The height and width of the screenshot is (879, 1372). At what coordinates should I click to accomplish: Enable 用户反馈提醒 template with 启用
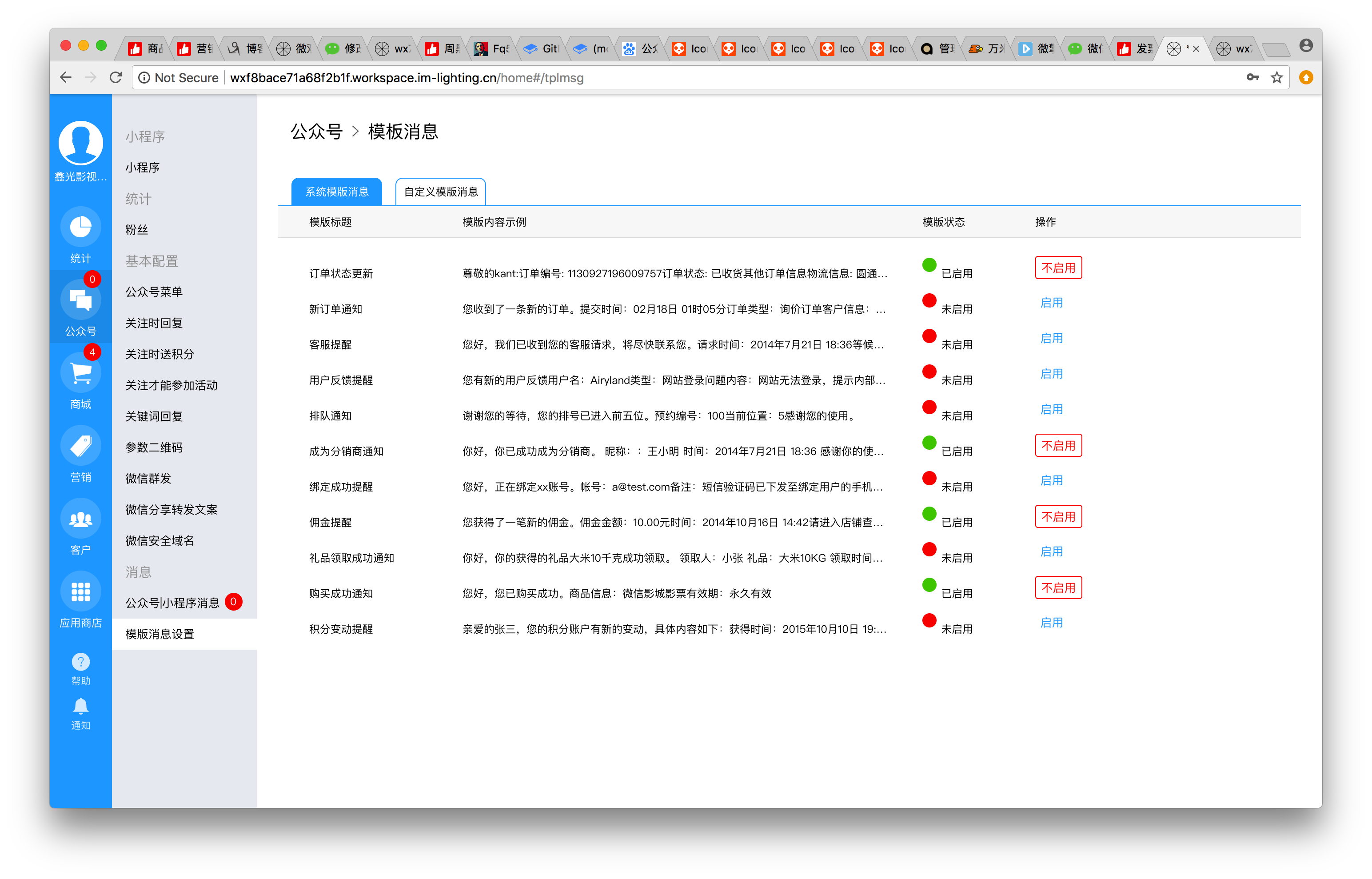(x=1051, y=374)
